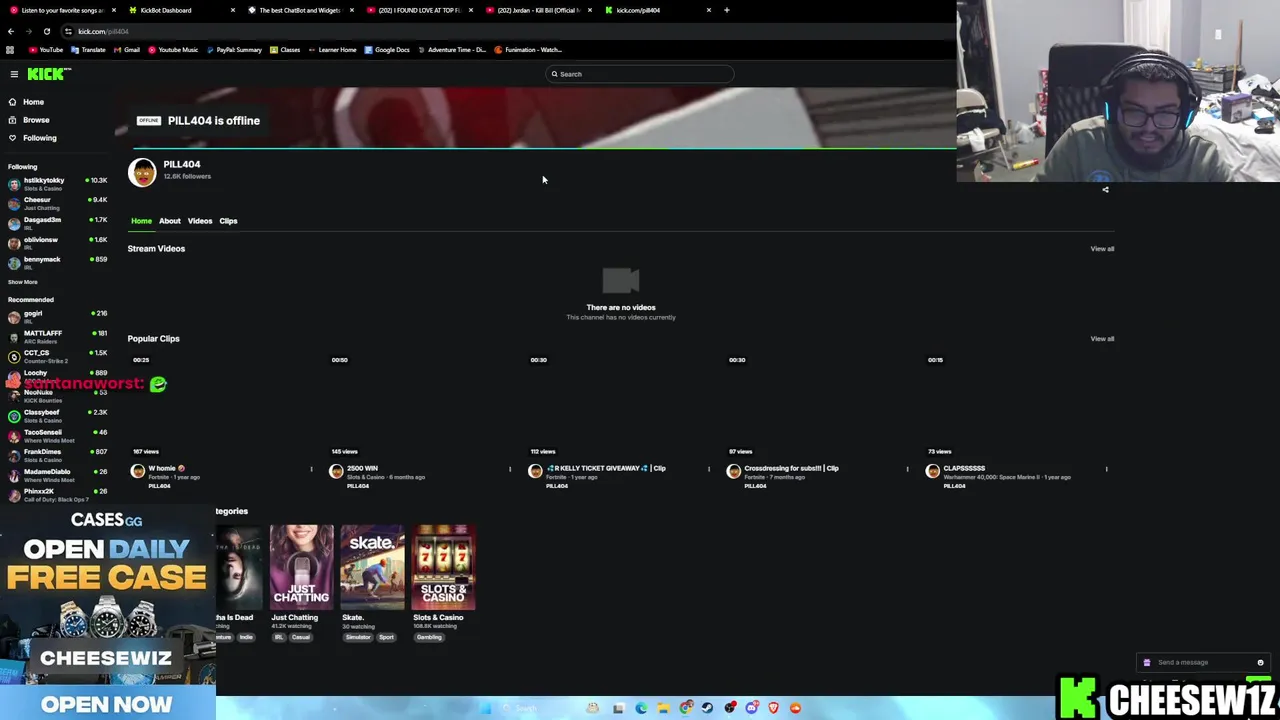Open Steam from the taskbar
The width and height of the screenshot is (1280, 720).
(x=707, y=708)
